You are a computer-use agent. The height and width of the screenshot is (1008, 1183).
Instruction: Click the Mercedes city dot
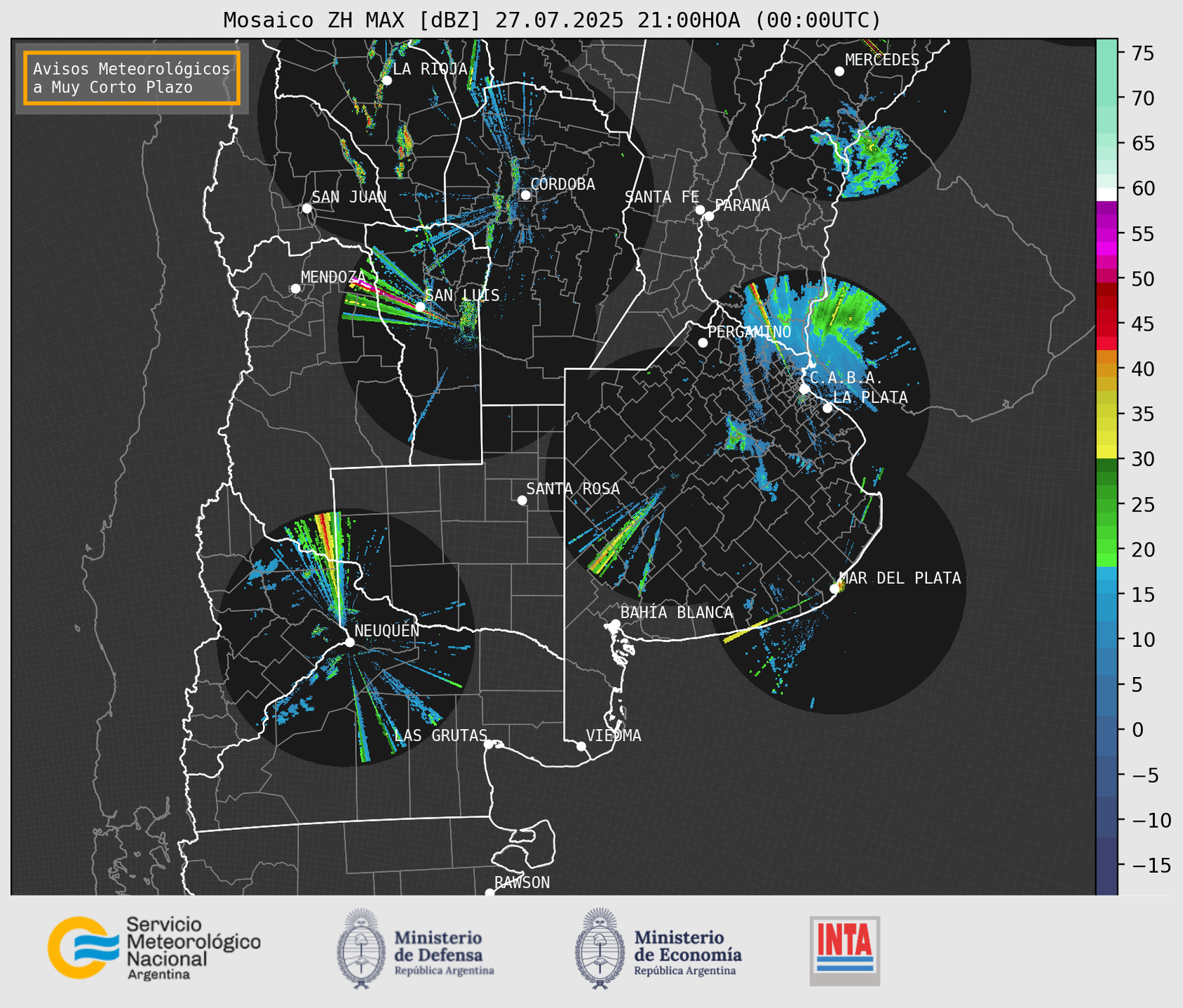(x=839, y=71)
